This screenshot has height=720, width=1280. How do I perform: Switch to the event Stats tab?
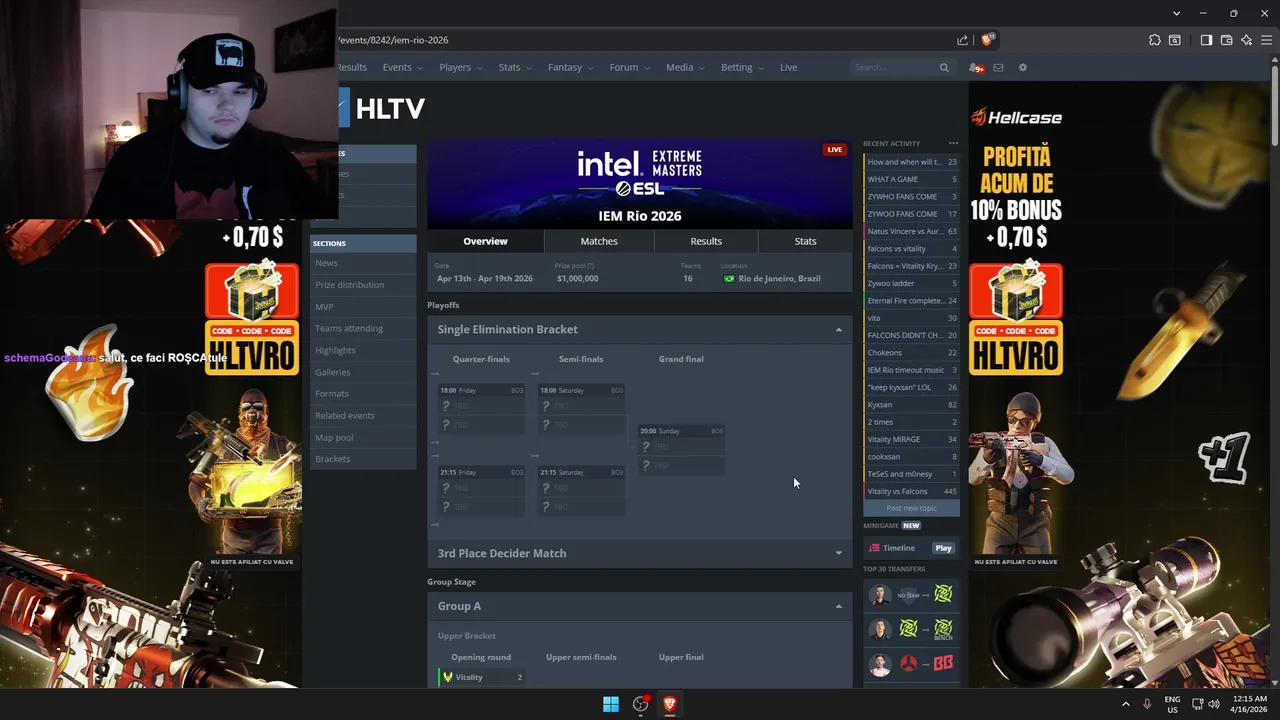pyautogui.click(x=805, y=241)
